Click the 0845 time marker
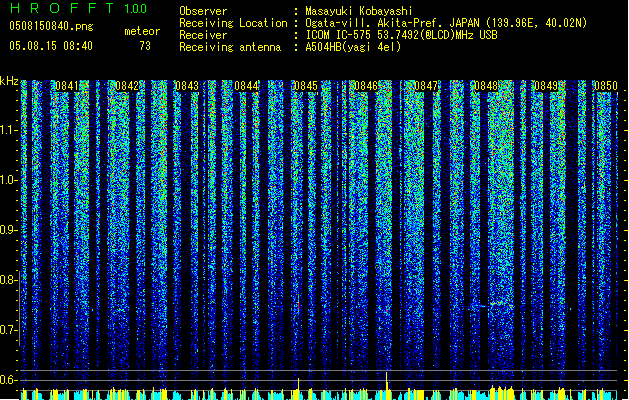This screenshot has height=400, width=629. [x=306, y=86]
